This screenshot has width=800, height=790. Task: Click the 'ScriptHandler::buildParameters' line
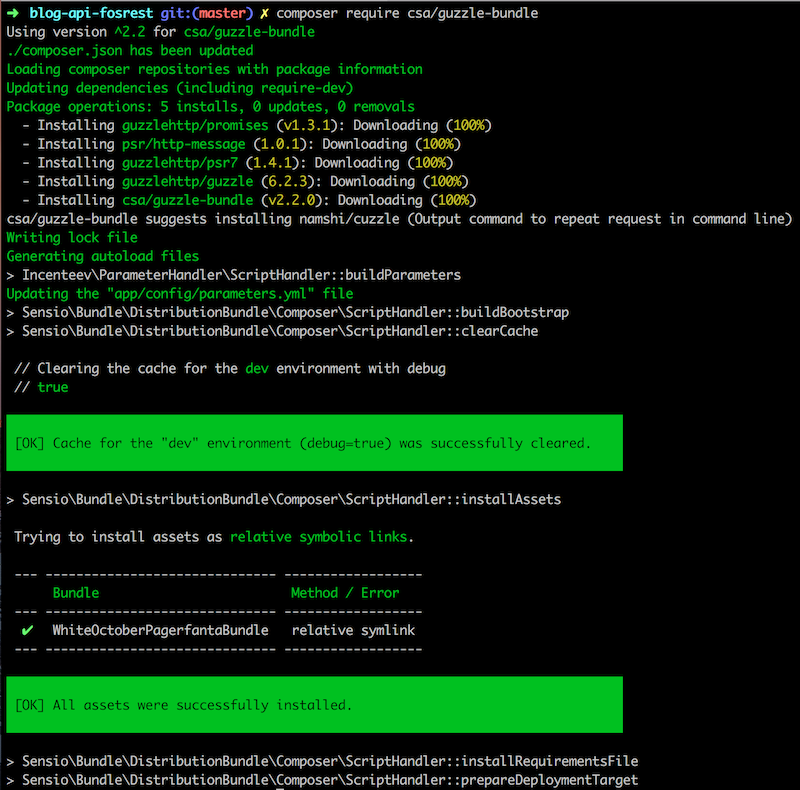click(x=234, y=275)
